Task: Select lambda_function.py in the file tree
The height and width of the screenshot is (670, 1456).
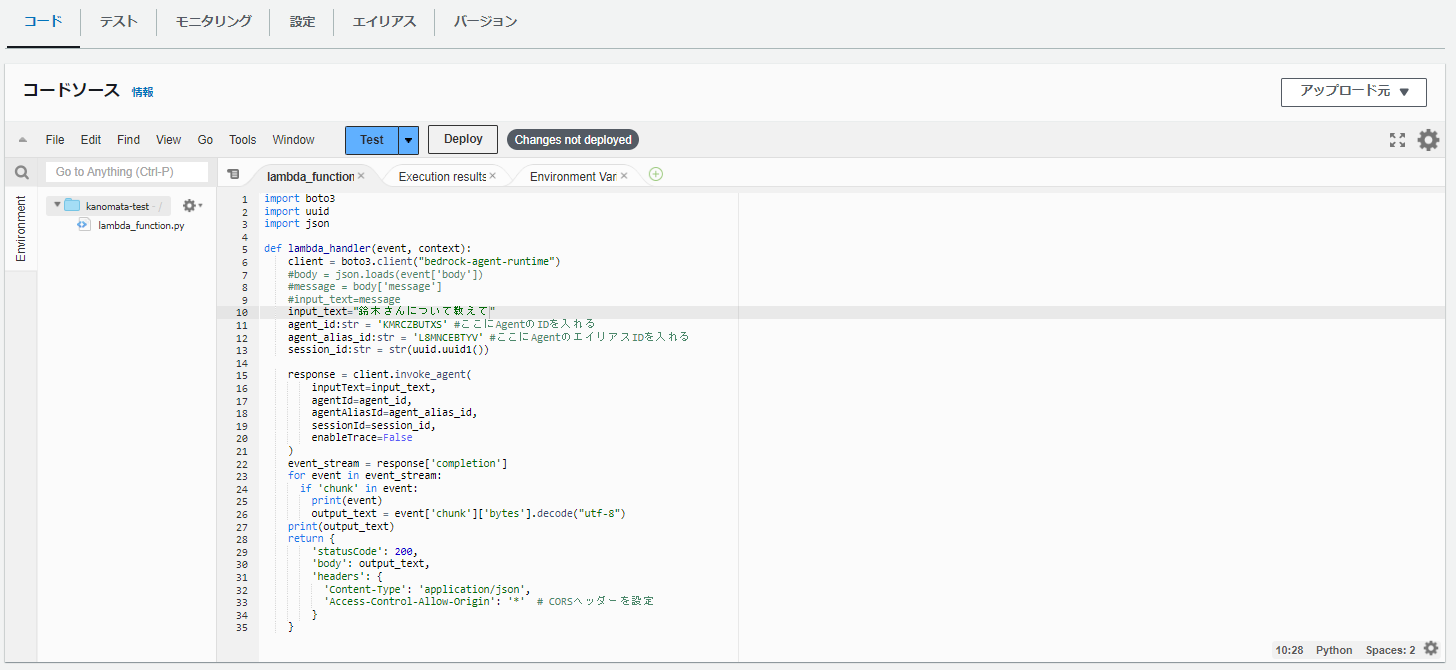Action: tap(140, 226)
